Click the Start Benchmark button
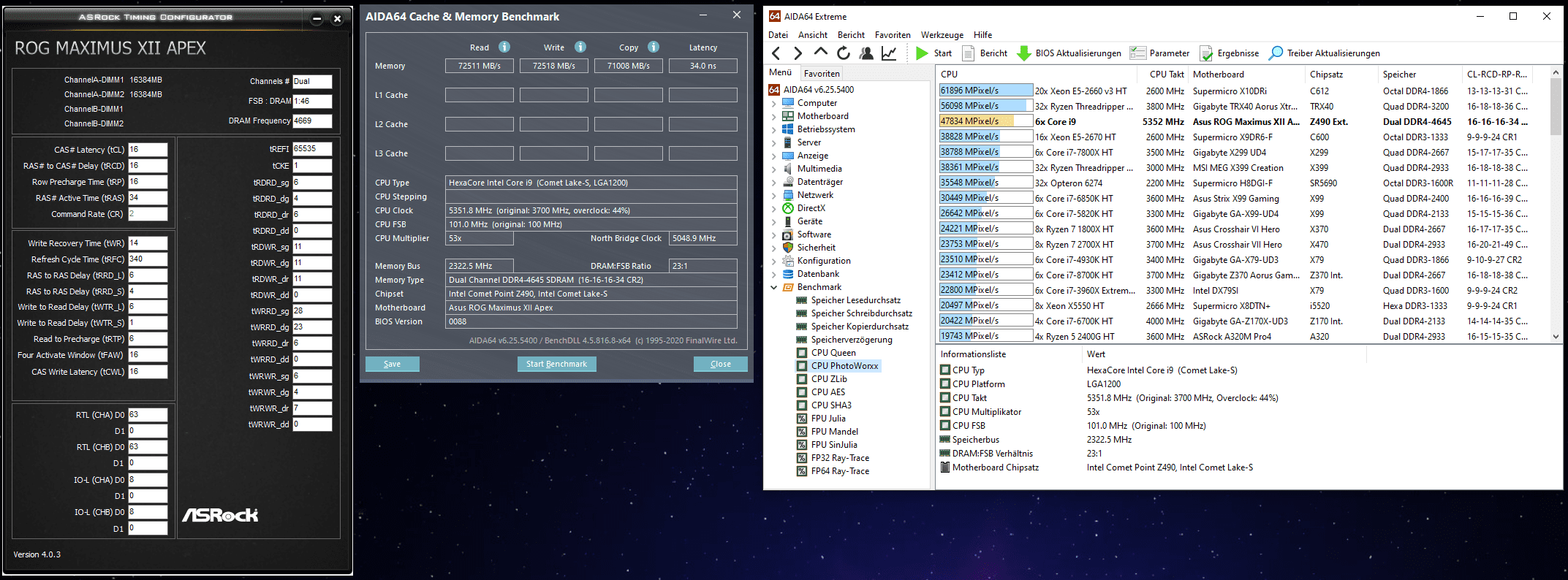This screenshot has width=1568, height=580. point(556,364)
